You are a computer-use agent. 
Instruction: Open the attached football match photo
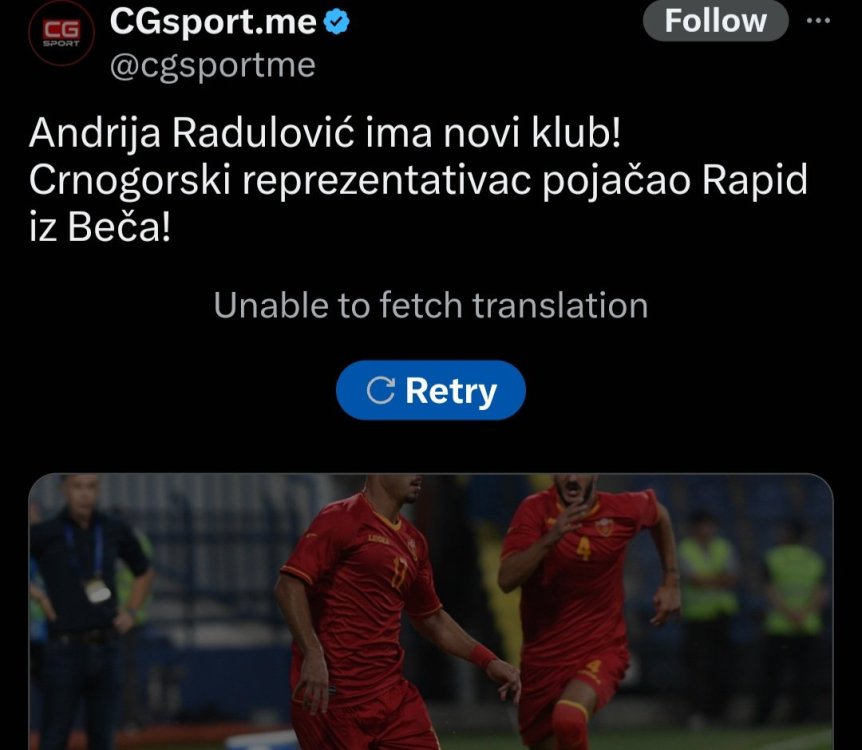431,611
